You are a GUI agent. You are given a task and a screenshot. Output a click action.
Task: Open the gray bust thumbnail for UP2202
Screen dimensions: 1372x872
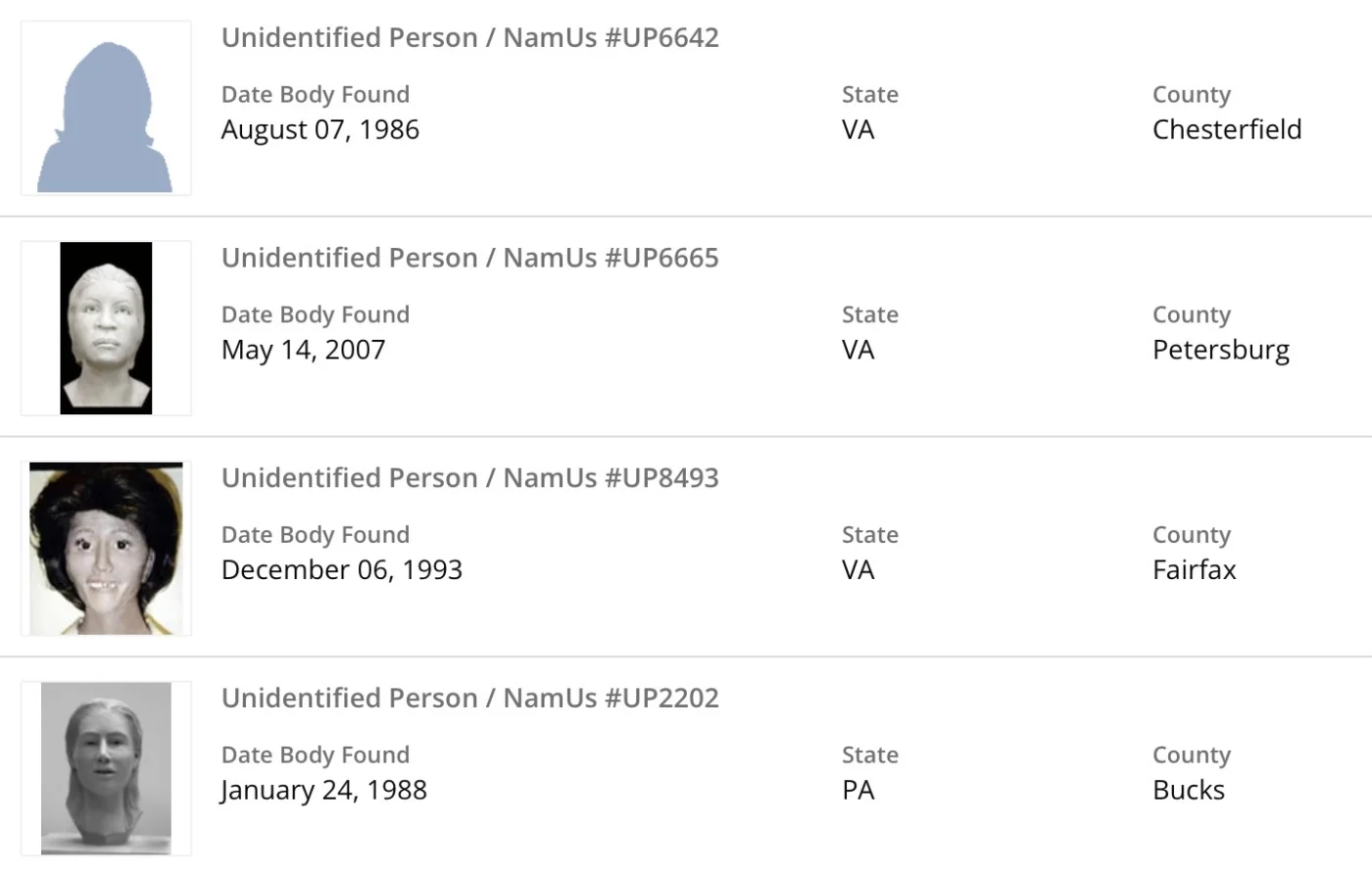[x=106, y=768]
